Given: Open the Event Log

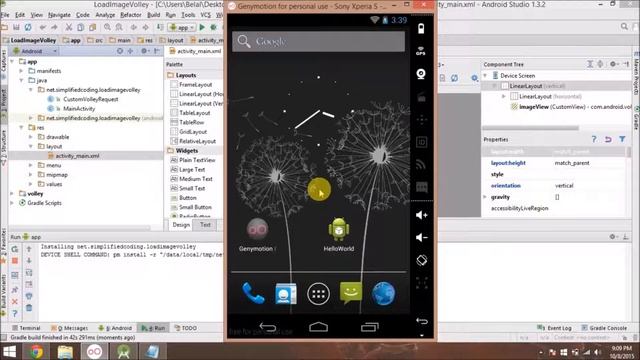Looking at the screenshot, I should click(x=555, y=328).
